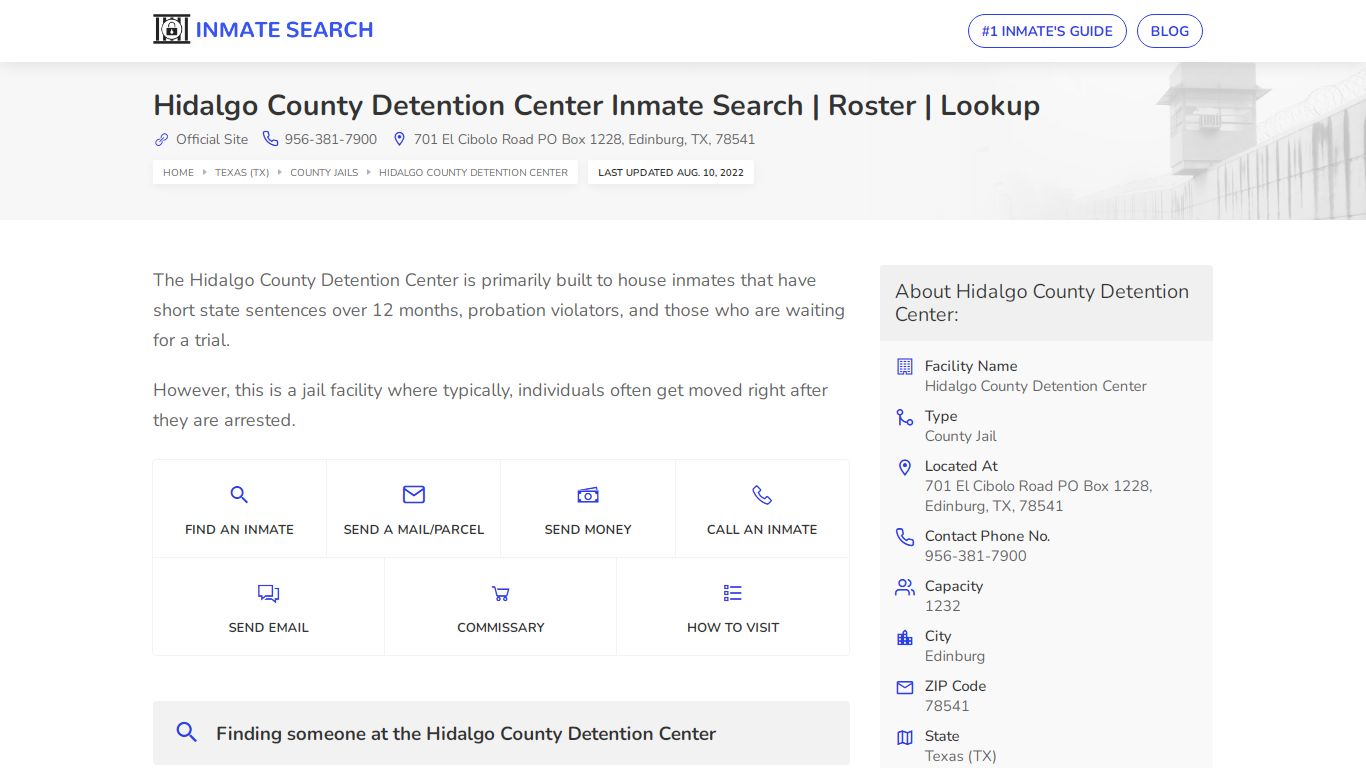Click the location pin icon beside Located At
The height and width of the screenshot is (768, 1366).
(905, 467)
